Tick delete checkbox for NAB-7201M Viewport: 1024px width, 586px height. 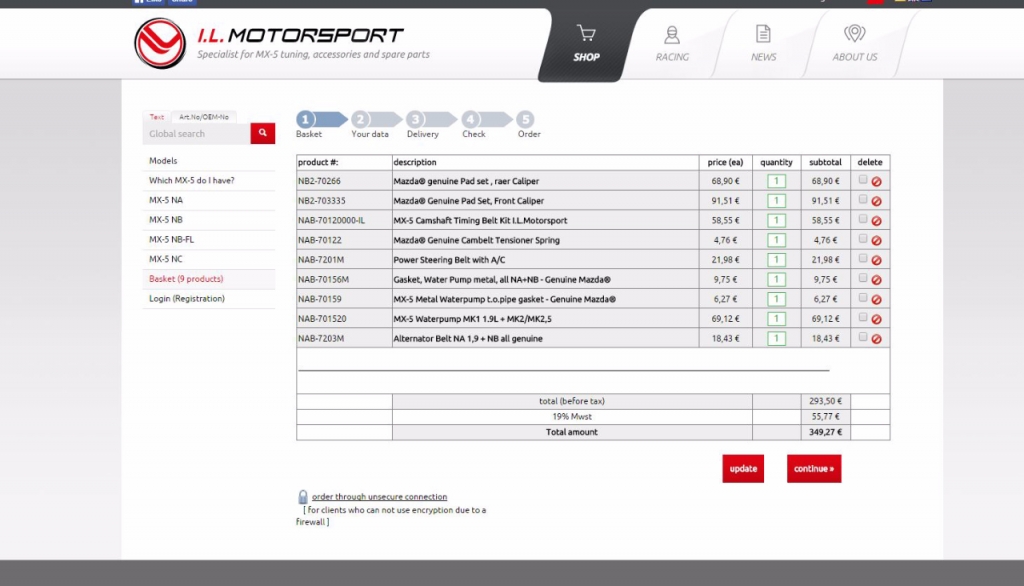tap(863, 258)
